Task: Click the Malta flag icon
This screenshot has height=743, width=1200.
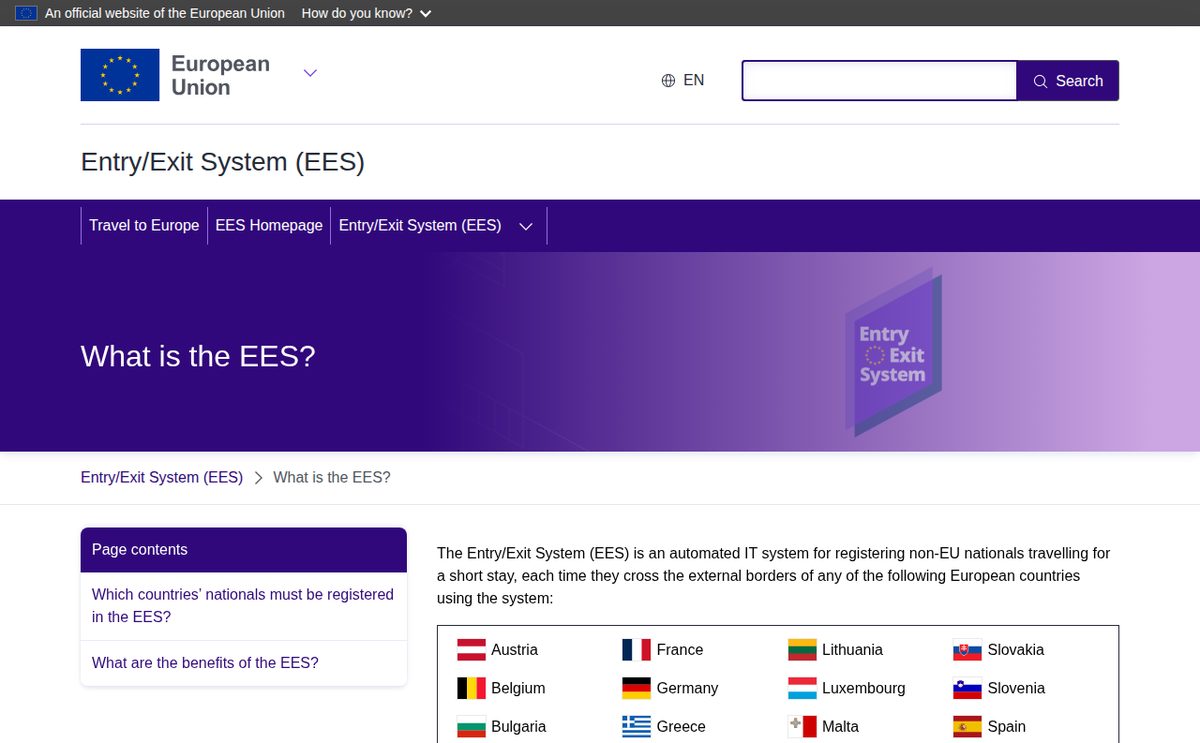Action: [802, 727]
